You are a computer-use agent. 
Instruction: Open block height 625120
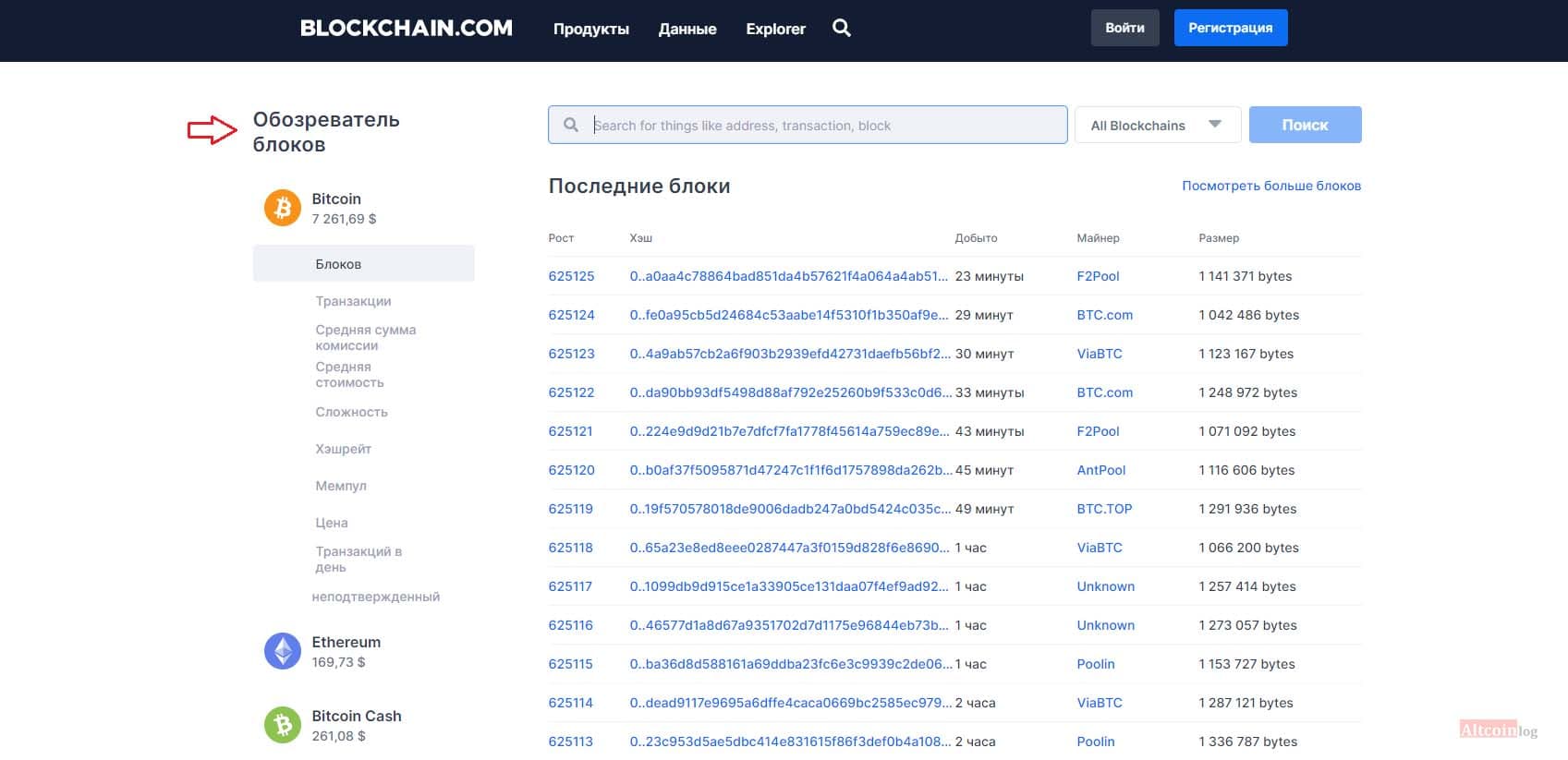[x=571, y=470]
